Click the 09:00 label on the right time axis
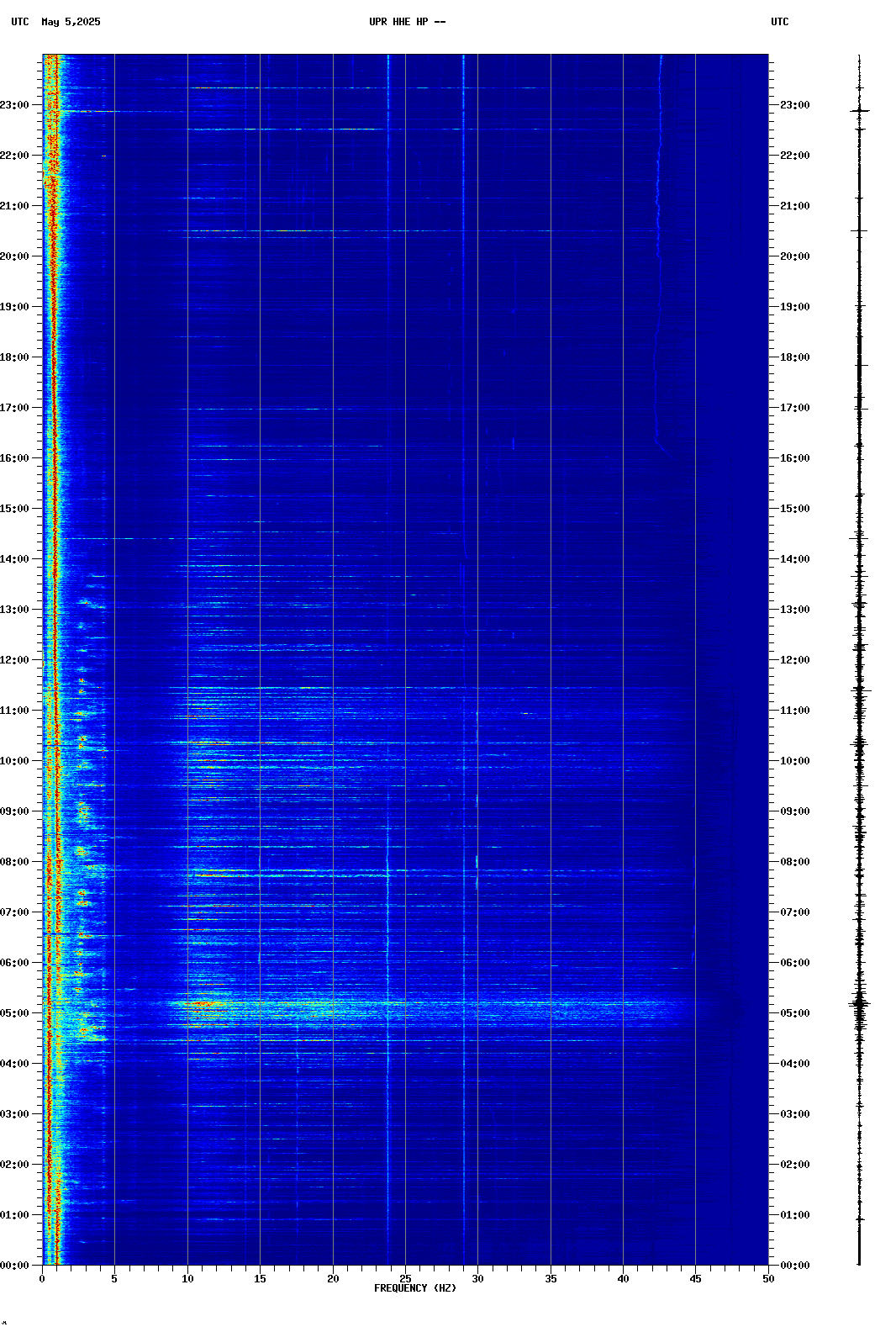The height and width of the screenshot is (1332, 896). [795, 811]
